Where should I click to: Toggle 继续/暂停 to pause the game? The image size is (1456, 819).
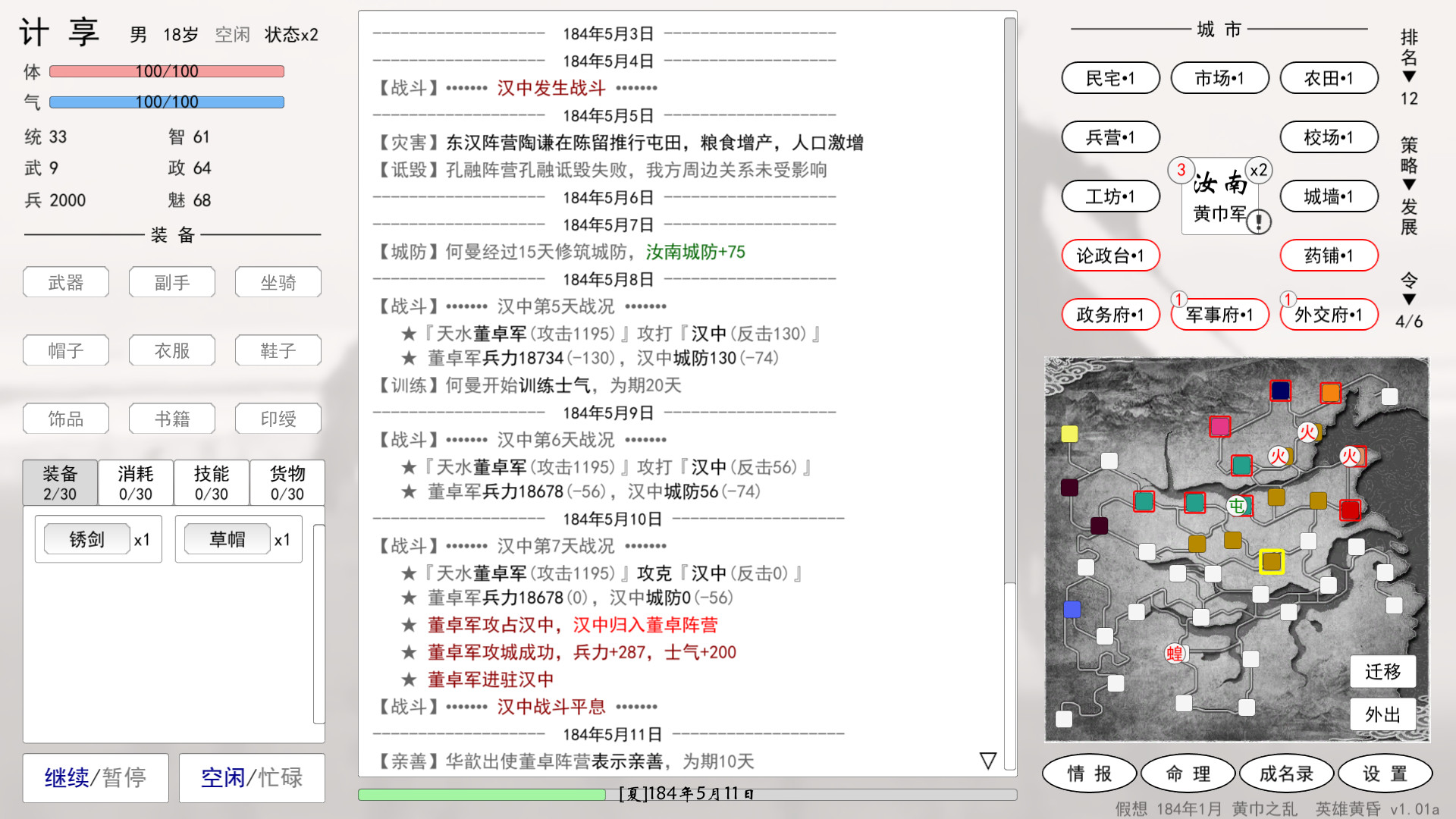pyautogui.click(x=95, y=778)
